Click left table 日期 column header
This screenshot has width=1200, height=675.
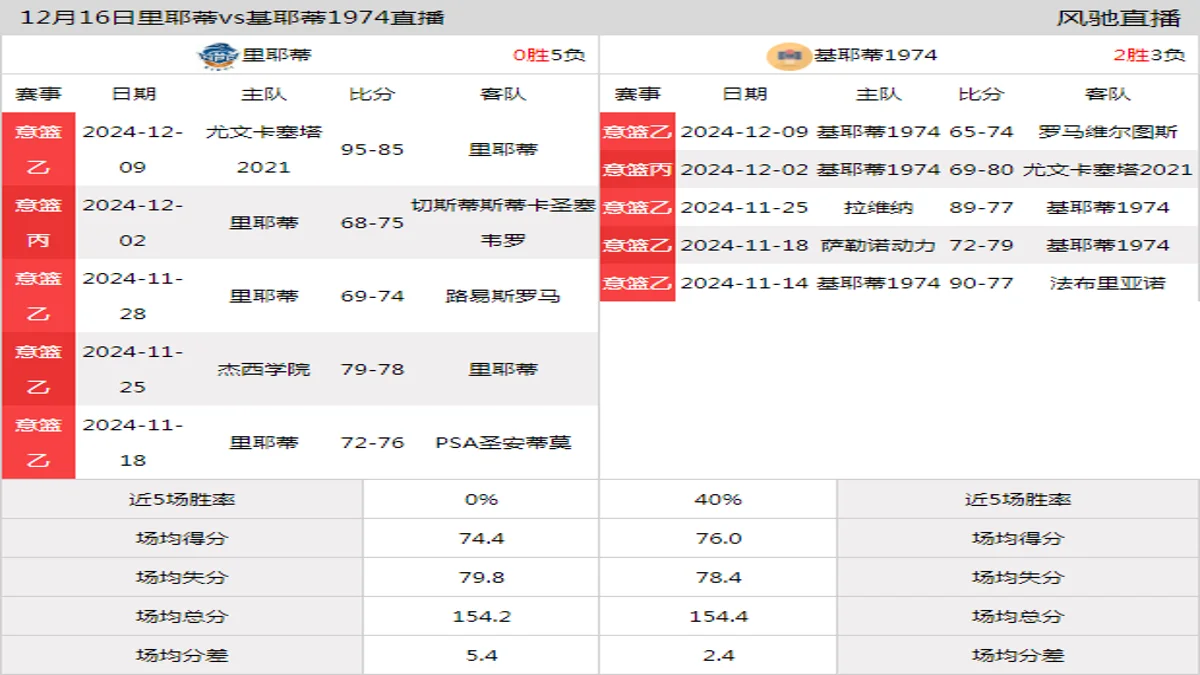pyautogui.click(x=133, y=94)
